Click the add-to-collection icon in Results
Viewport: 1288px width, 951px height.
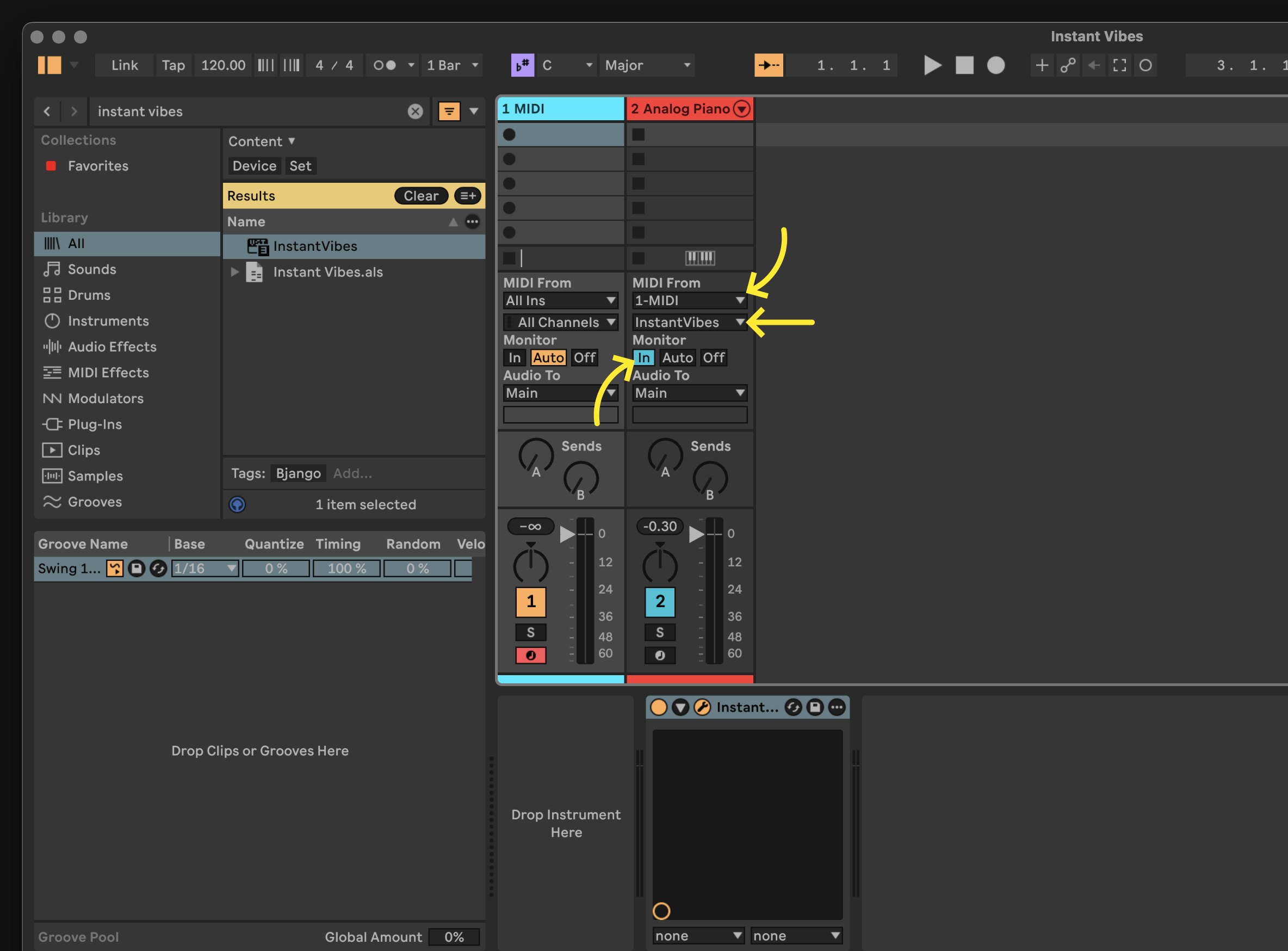[468, 196]
